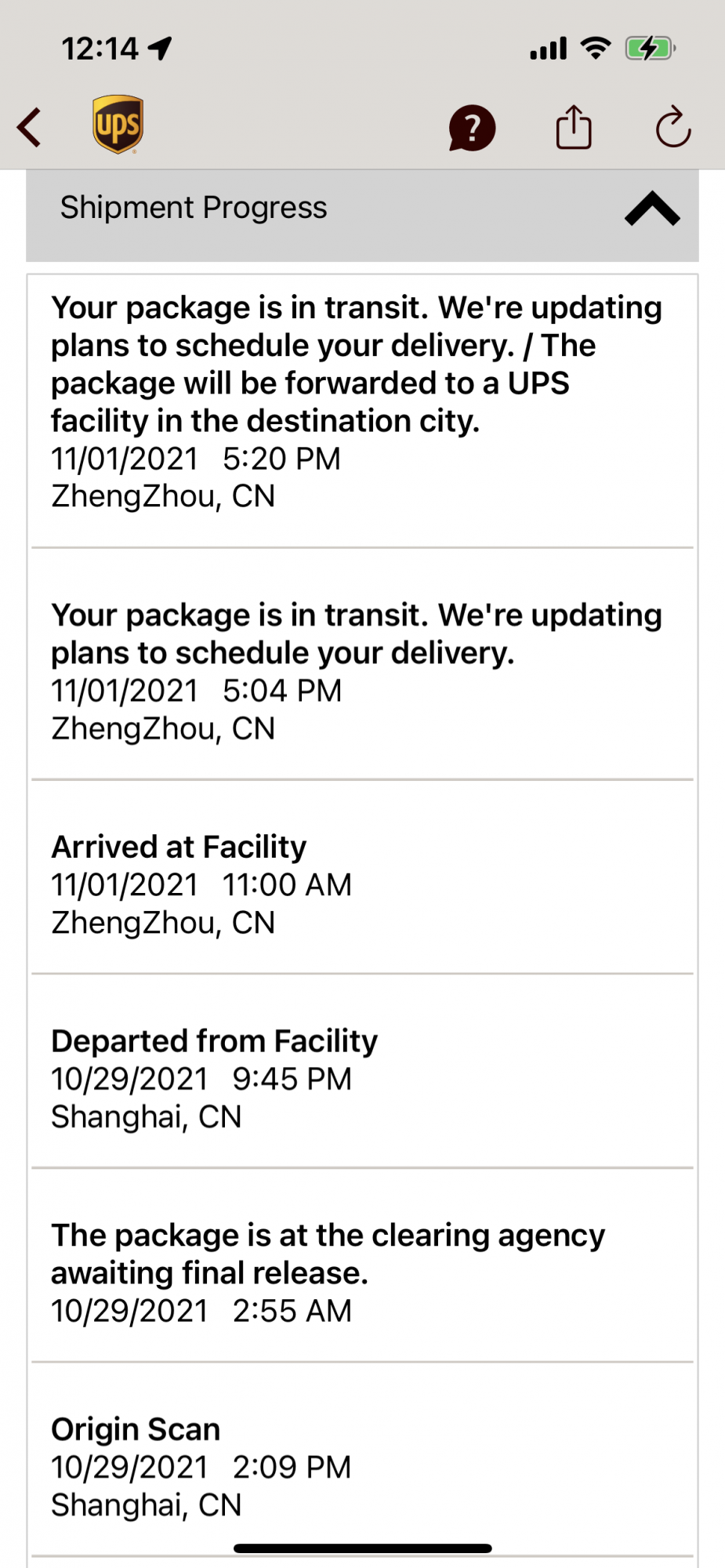725x1568 pixels.
Task: Refresh tracking with the reload icon
Action: [672, 127]
